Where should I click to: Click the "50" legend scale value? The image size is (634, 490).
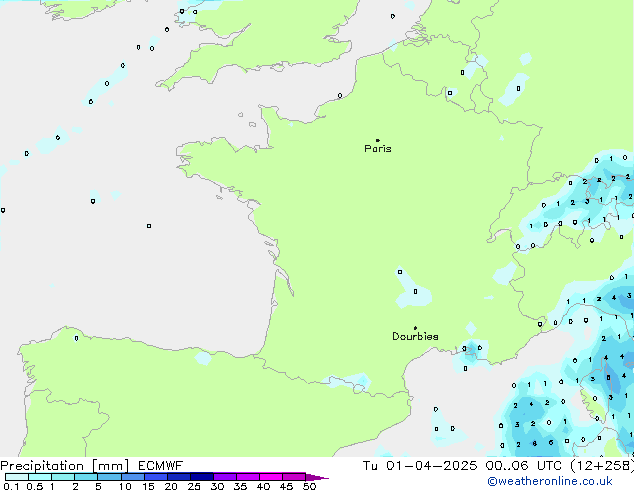309,486
